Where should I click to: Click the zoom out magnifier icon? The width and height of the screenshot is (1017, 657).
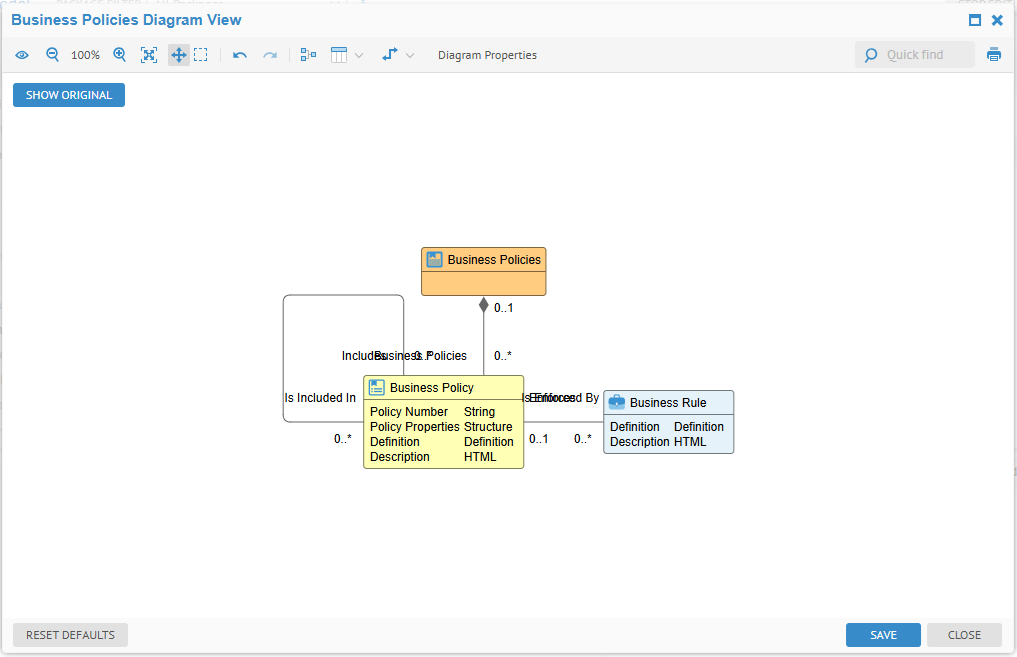coord(53,55)
